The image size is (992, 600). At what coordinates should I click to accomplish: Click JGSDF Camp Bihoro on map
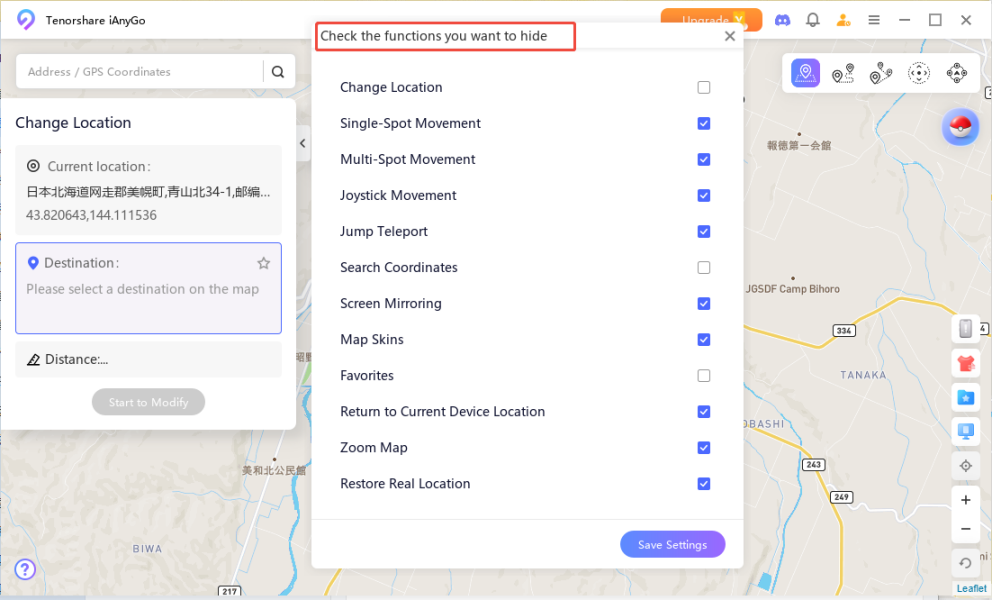[x=792, y=289]
